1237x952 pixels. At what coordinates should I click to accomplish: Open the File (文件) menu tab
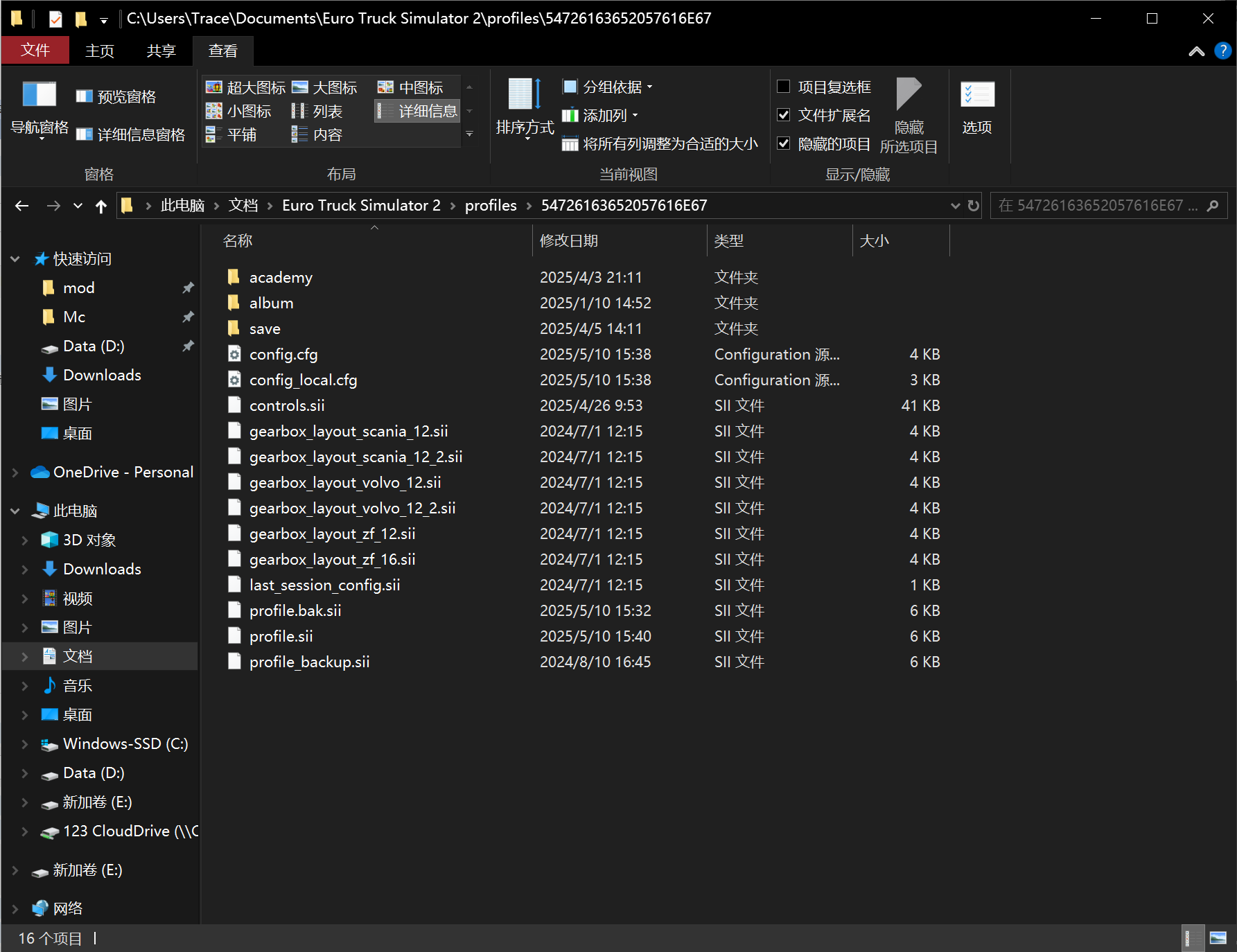point(35,51)
